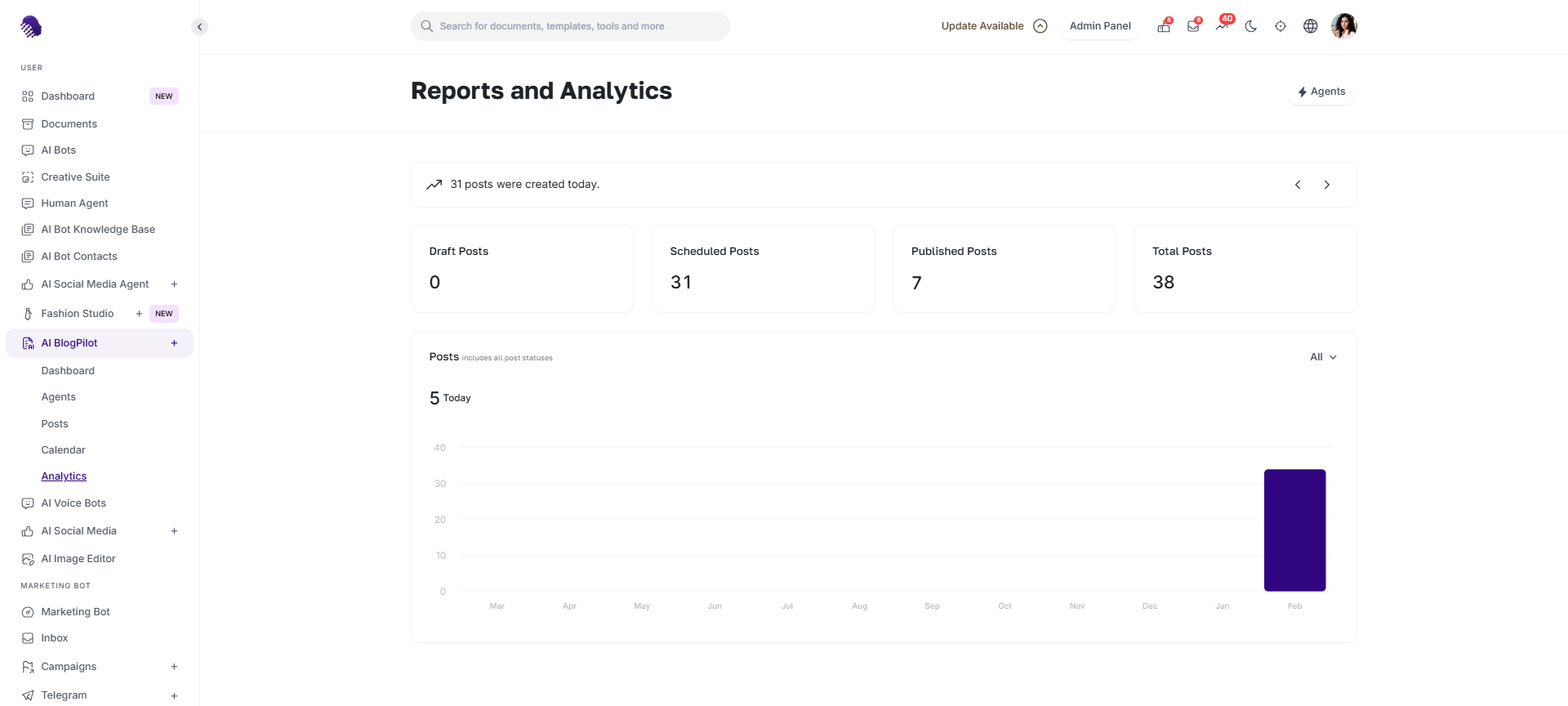Click the Draft Posts card
1568x706 pixels.
pos(522,269)
